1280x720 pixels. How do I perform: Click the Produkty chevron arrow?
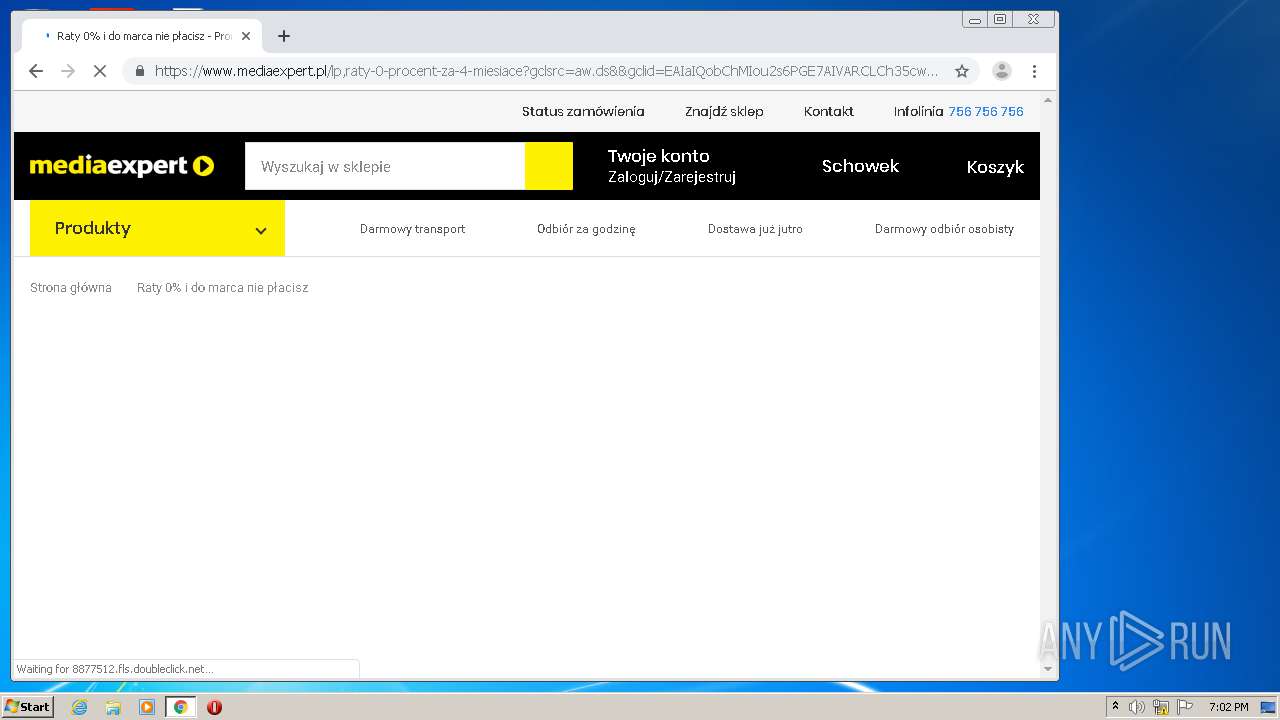click(261, 230)
